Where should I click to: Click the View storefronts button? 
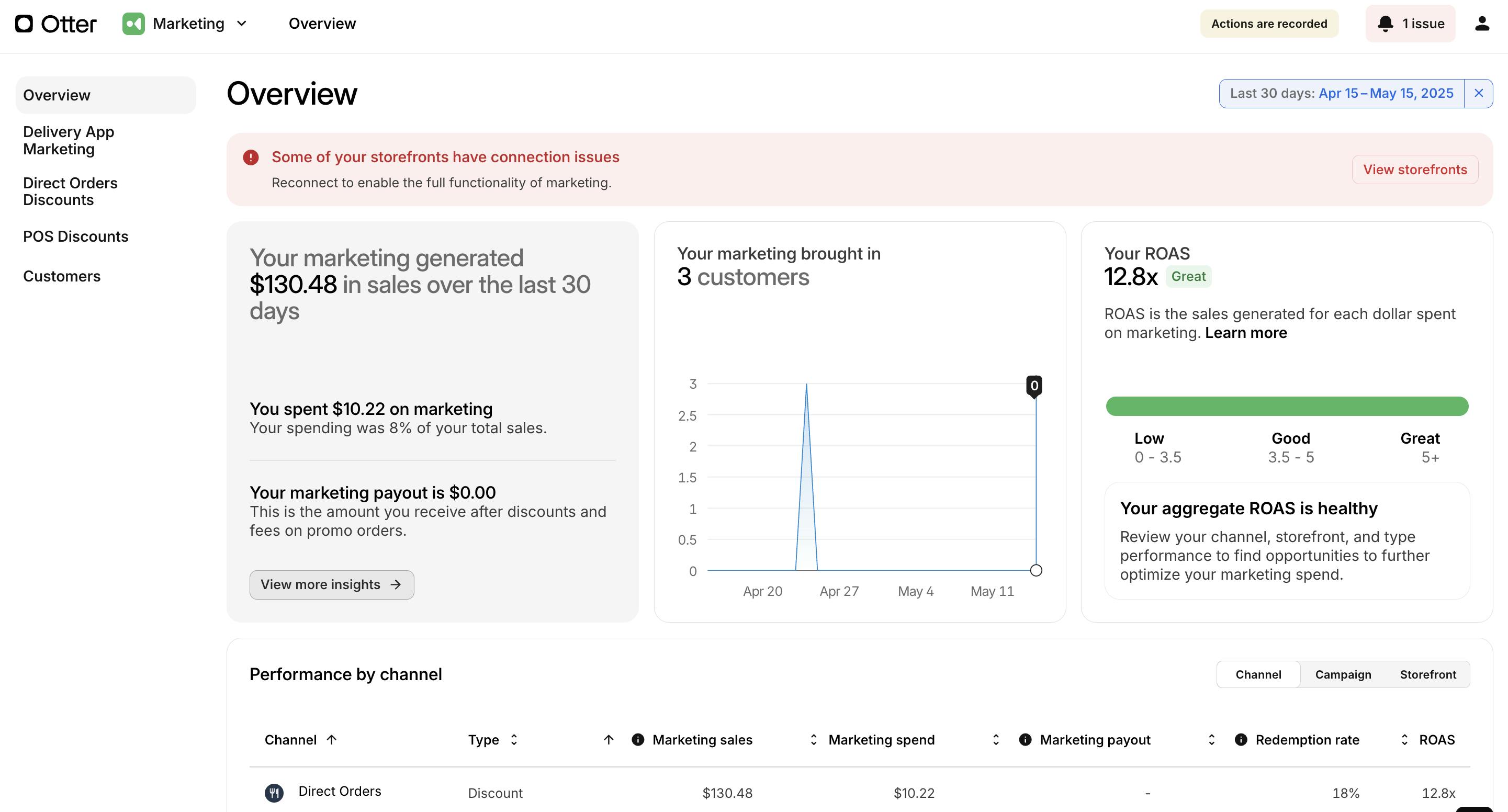tap(1414, 170)
